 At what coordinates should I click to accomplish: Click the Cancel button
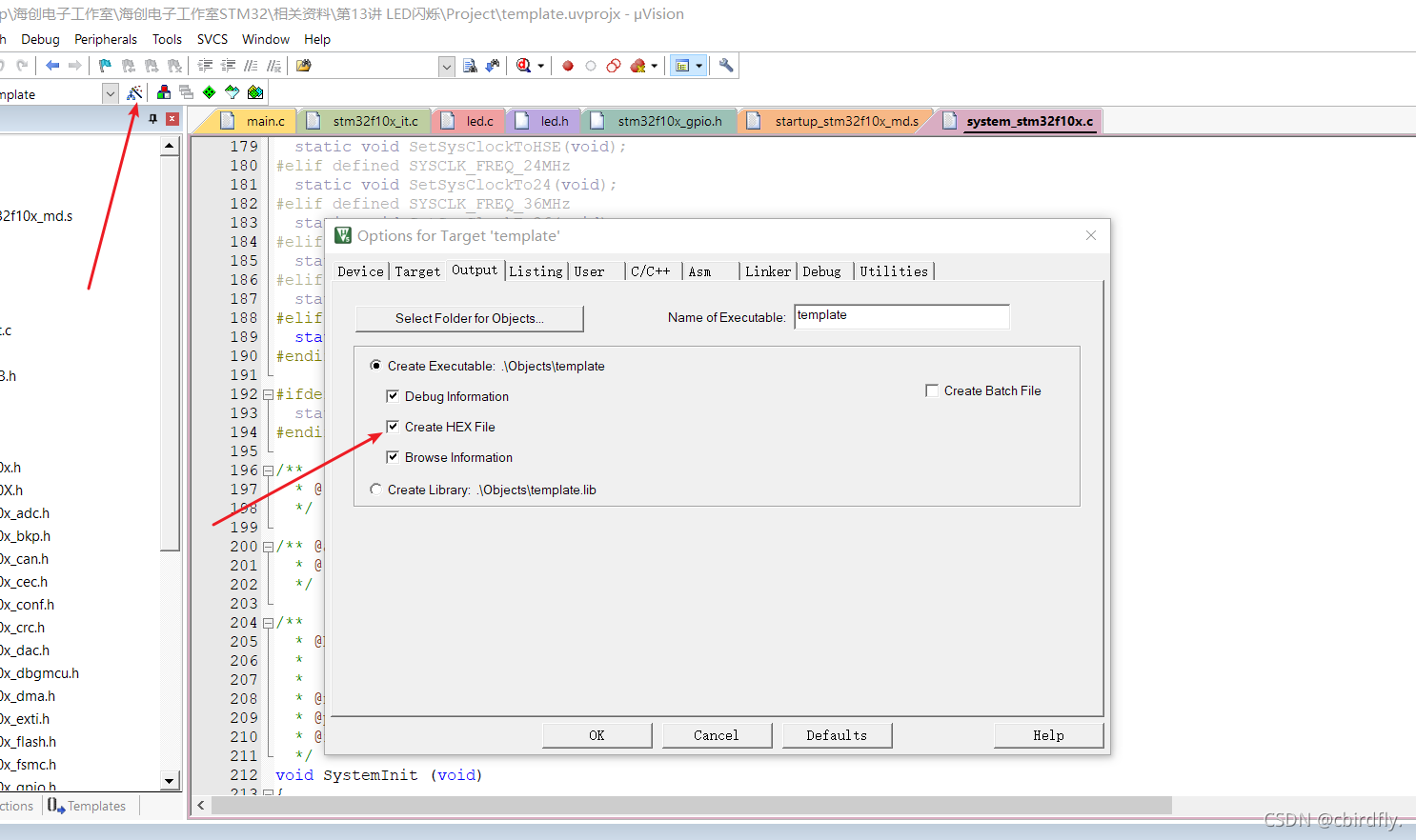pyautogui.click(x=717, y=735)
